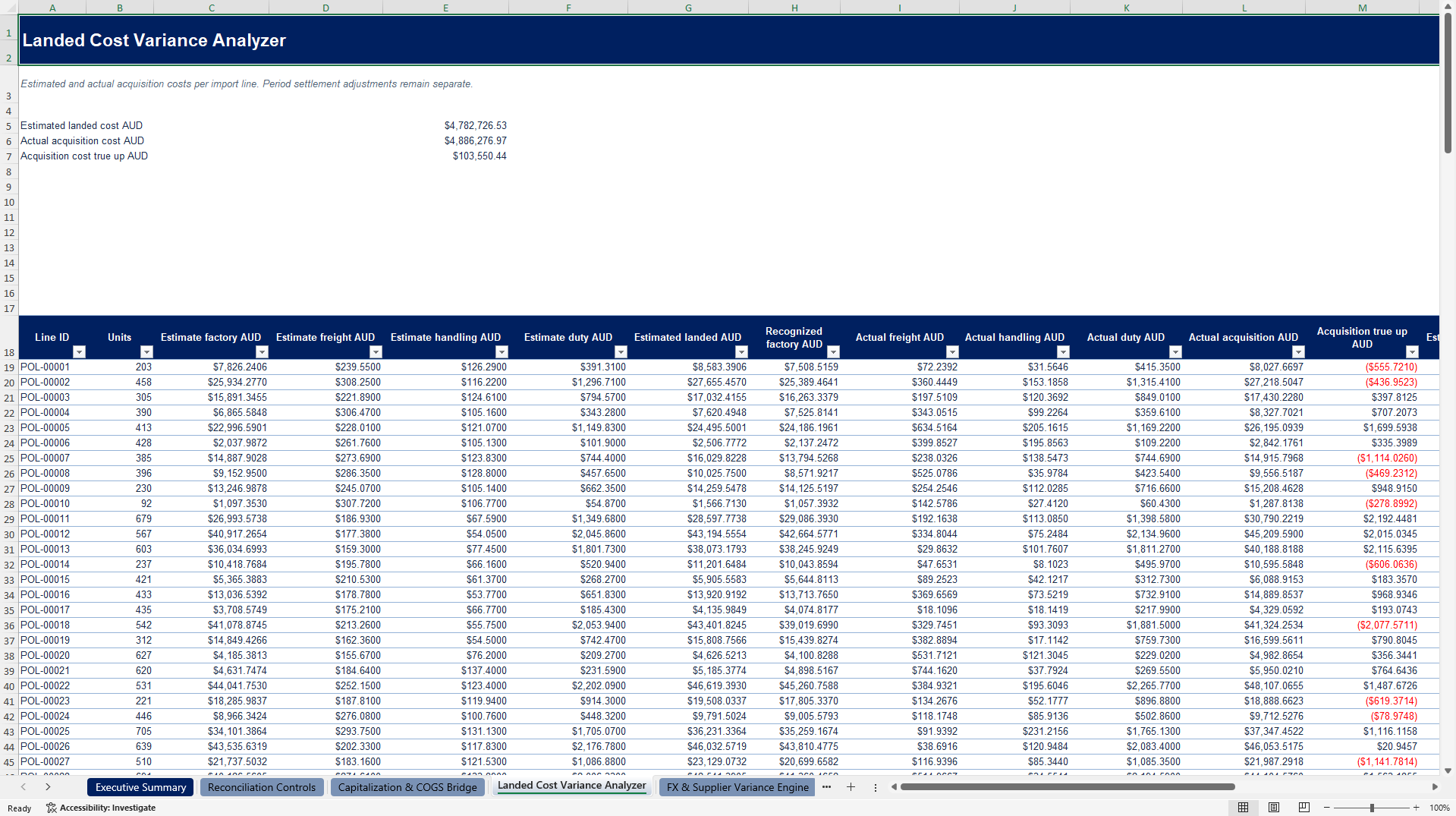
Task: Open the Units column filter
Action: 146,352
